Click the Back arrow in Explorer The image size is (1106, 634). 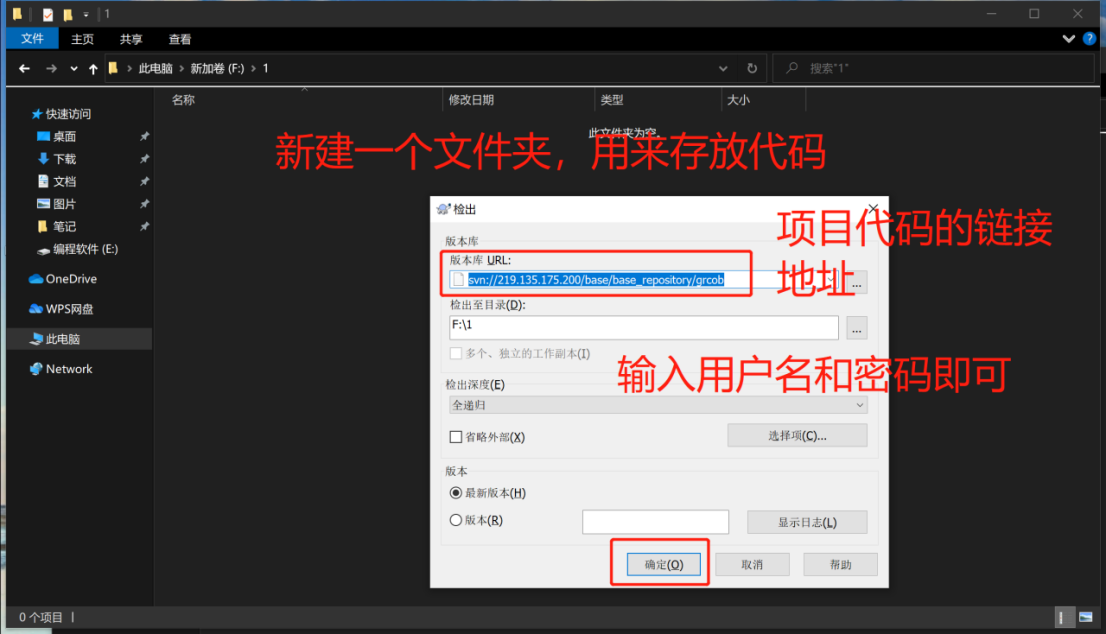tap(25, 68)
